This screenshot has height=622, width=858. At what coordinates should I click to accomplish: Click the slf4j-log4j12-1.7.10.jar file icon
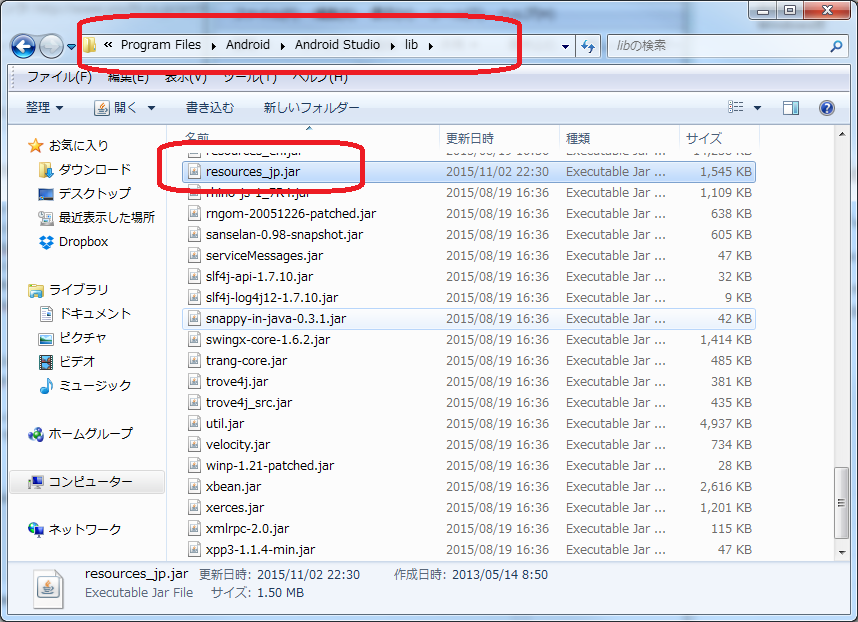coord(194,298)
